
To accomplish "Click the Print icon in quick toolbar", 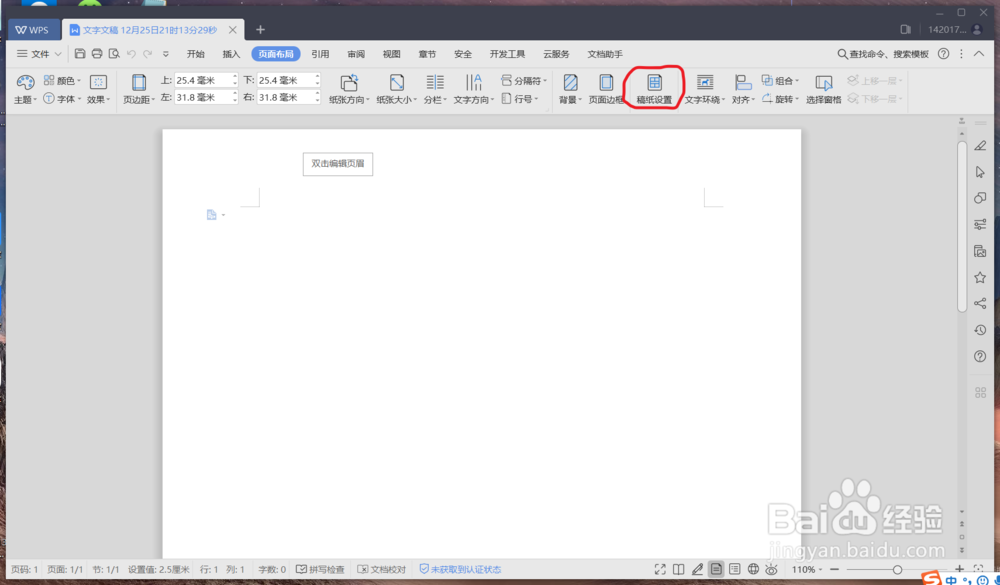I will [x=97, y=54].
